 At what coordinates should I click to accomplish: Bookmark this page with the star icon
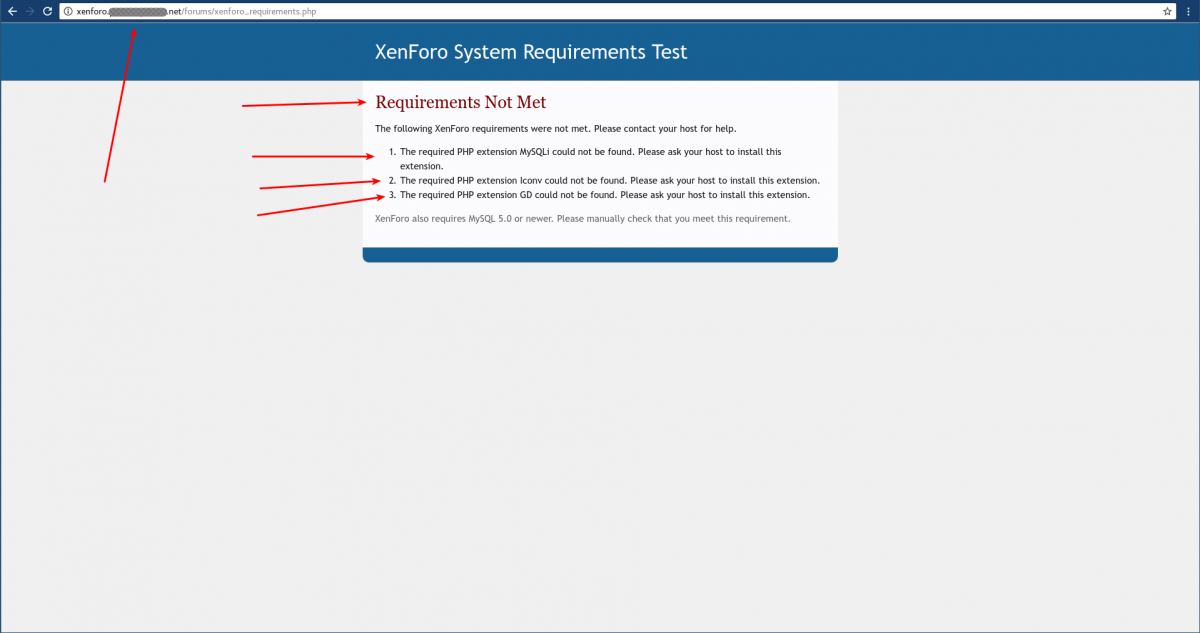point(1166,11)
